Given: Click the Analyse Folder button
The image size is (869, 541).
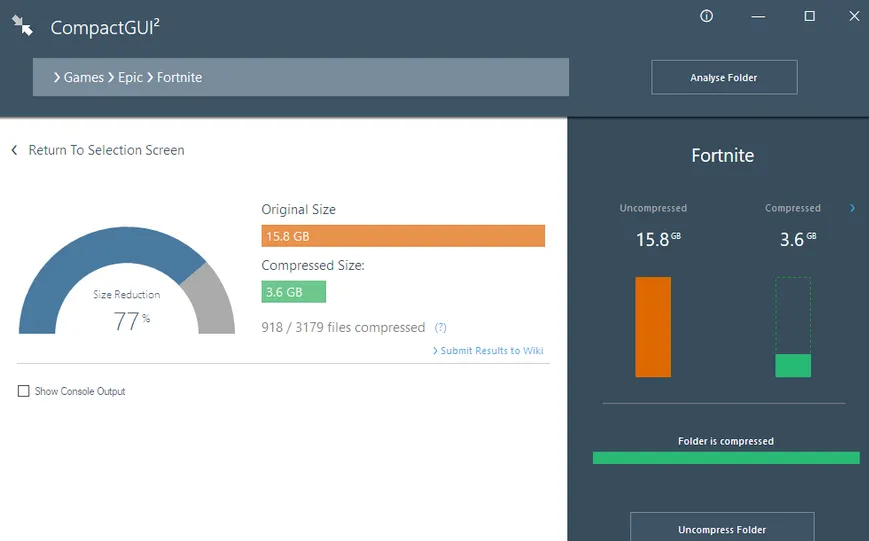Looking at the screenshot, I should point(724,78).
